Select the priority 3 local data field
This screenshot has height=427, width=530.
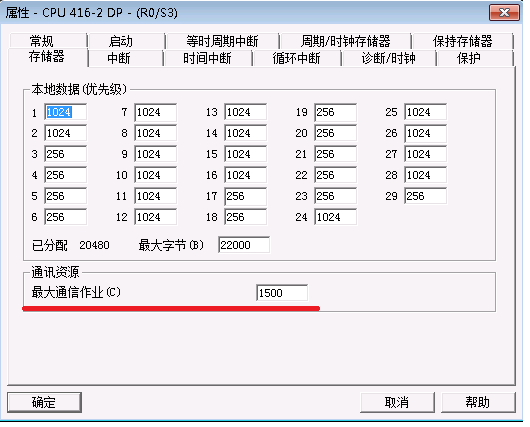pyautogui.click(x=65, y=154)
